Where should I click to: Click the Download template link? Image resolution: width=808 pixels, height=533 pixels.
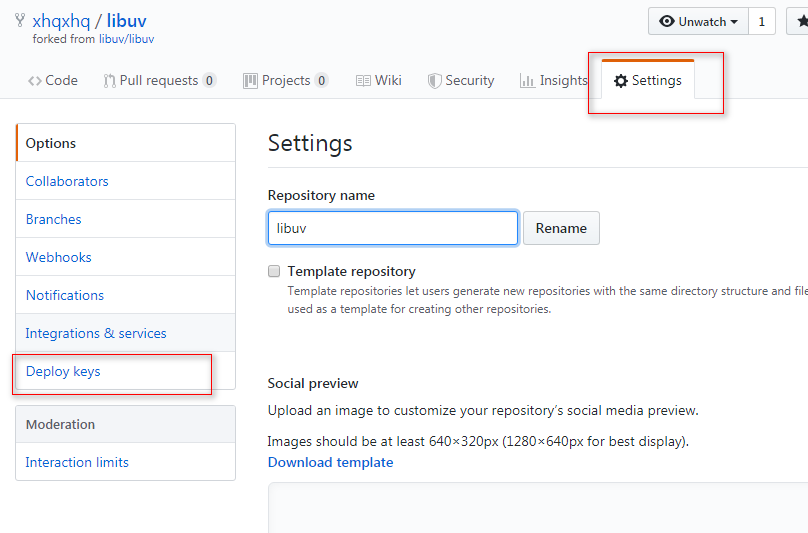tap(330, 462)
